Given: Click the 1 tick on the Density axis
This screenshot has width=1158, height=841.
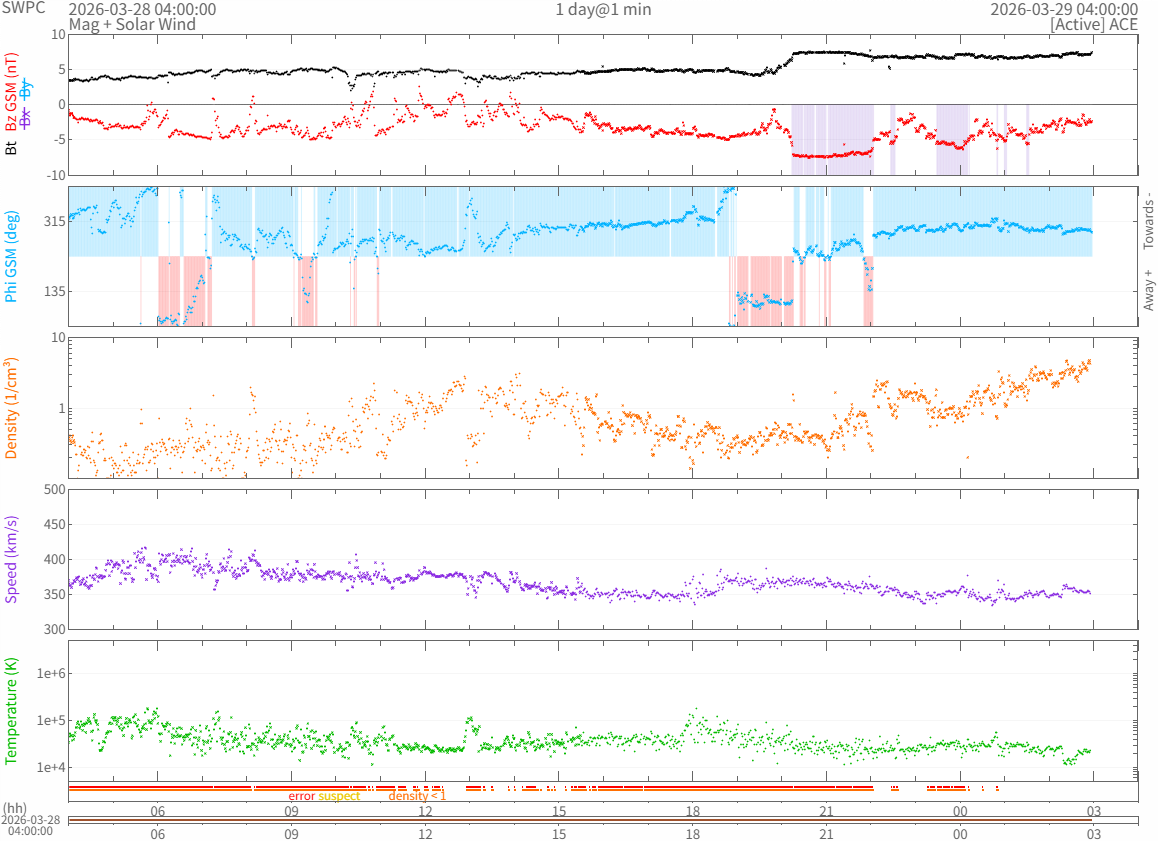Looking at the screenshot, I should pyautogui.click(x=62, y=408).
